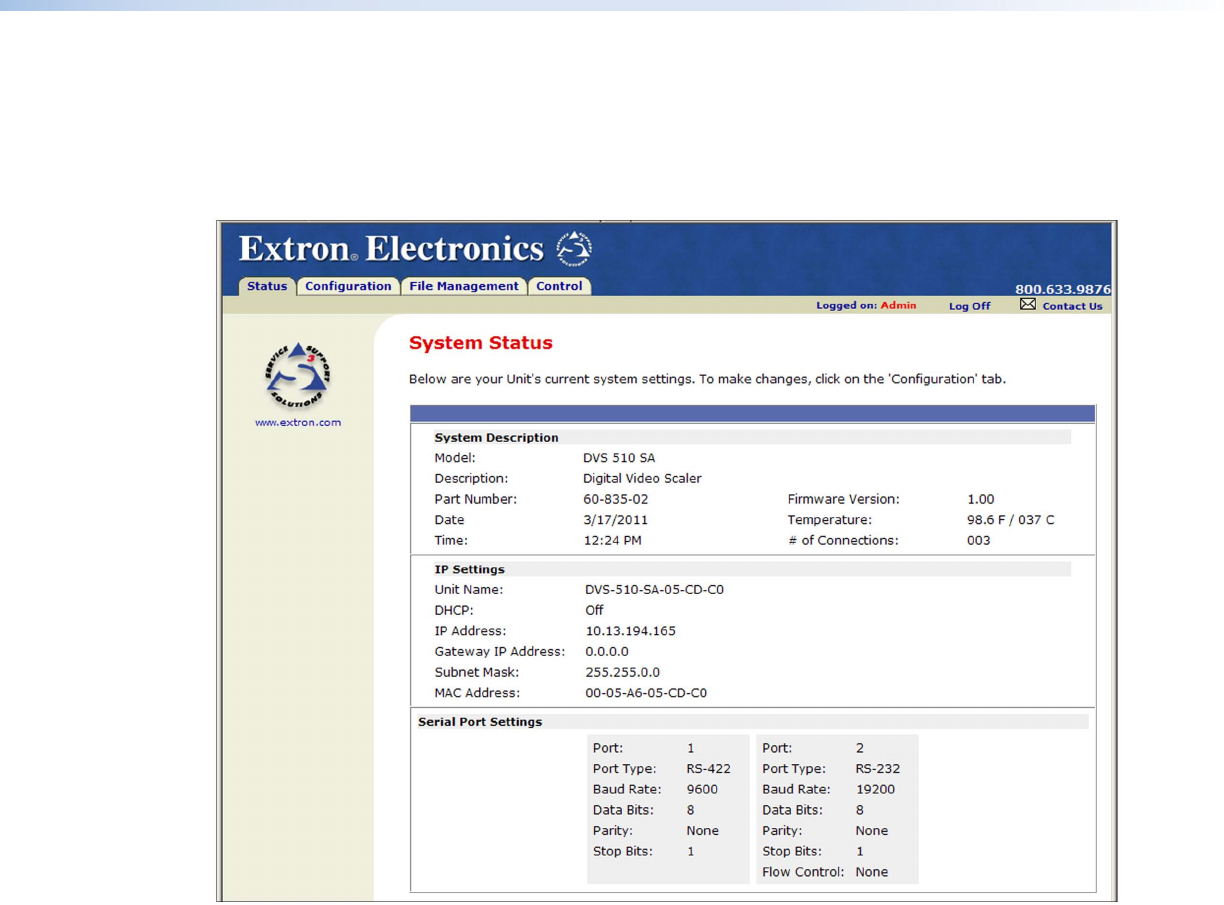Click the RS-422 port type value
Screen dimensions: 1224x905
coord(708,769)
